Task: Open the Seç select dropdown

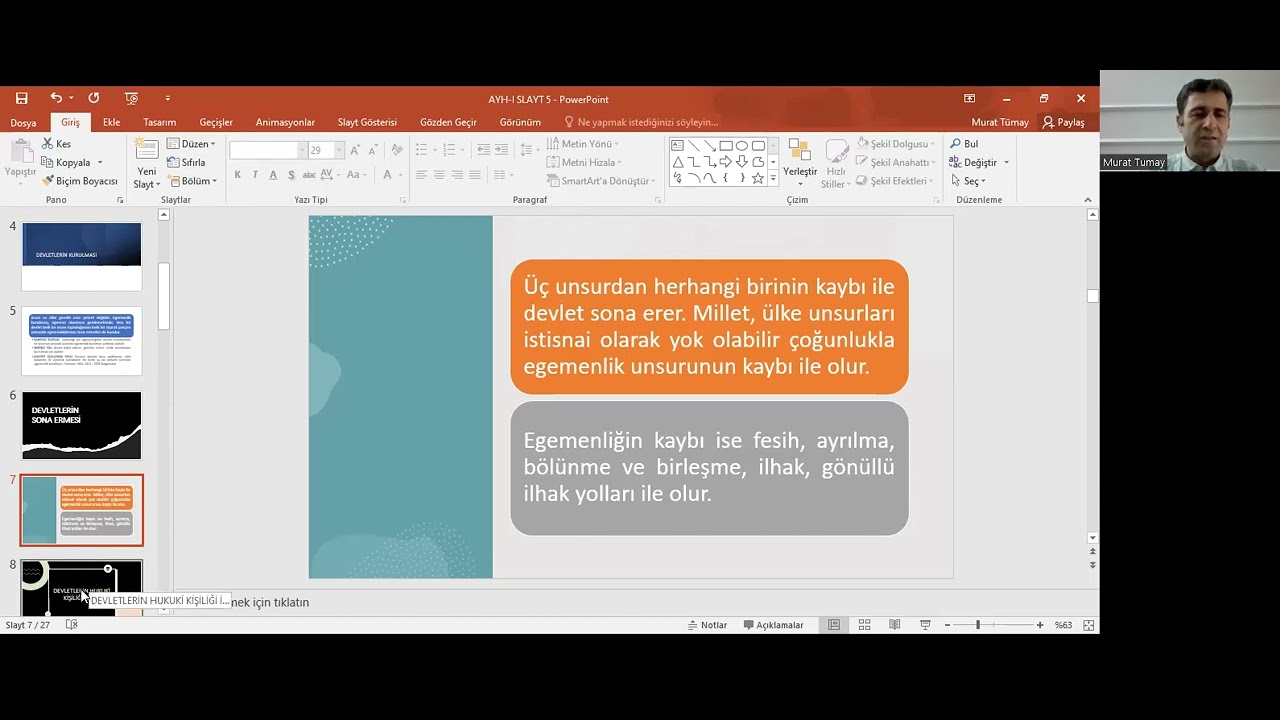Action: click(968, 181)
